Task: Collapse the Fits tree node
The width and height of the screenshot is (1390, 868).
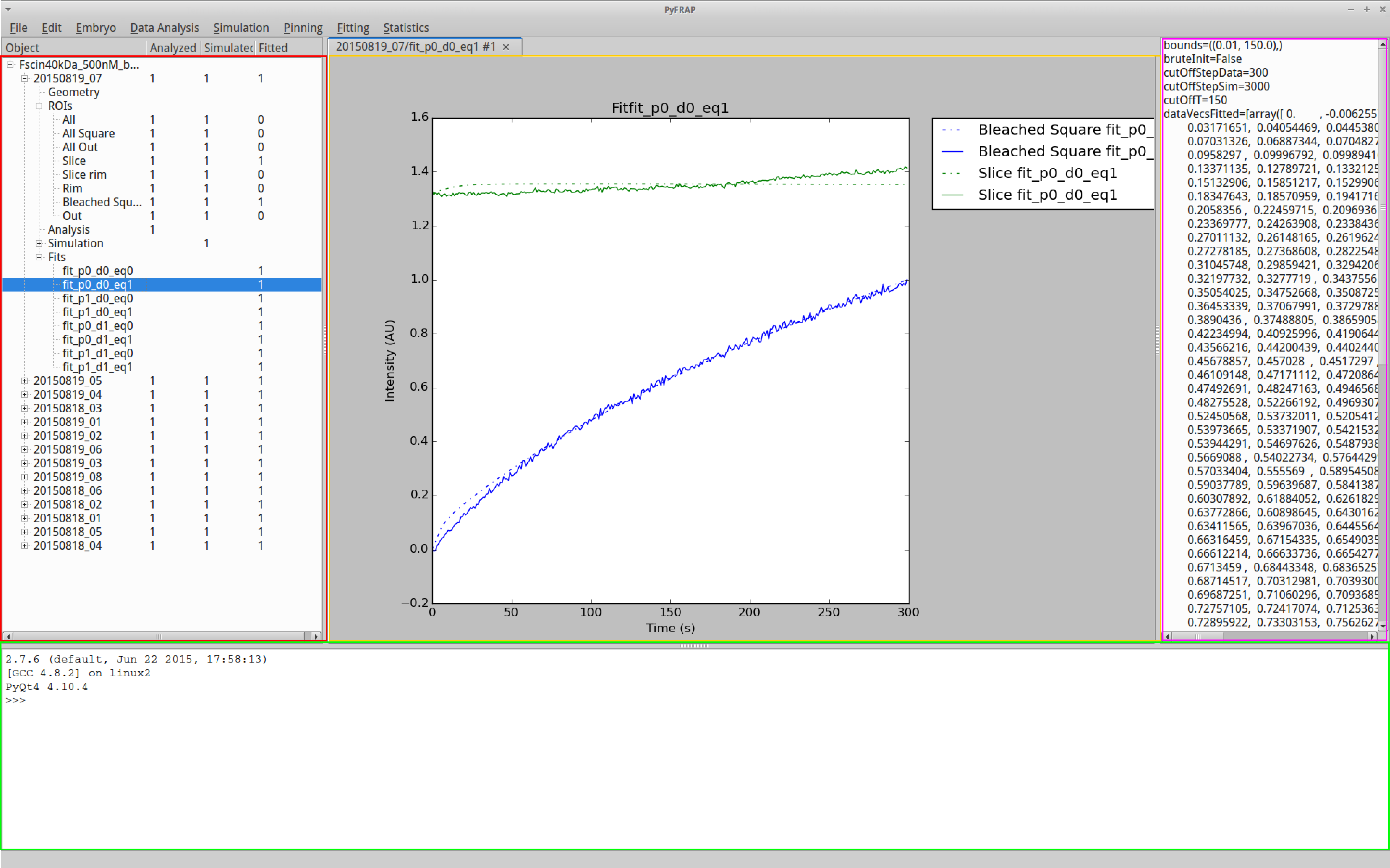Action: (x=39, y=257)
